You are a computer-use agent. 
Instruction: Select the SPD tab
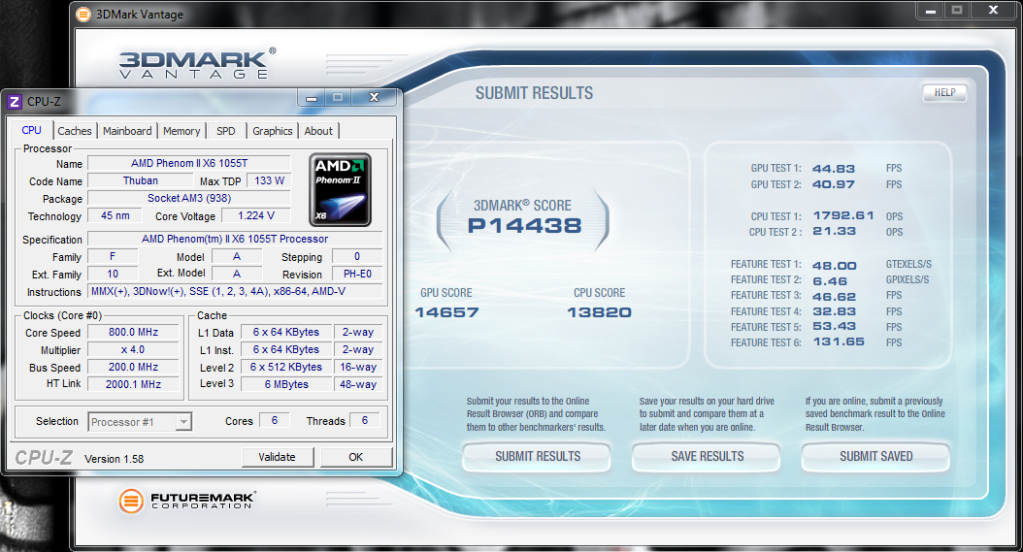(x=226, y=130)
